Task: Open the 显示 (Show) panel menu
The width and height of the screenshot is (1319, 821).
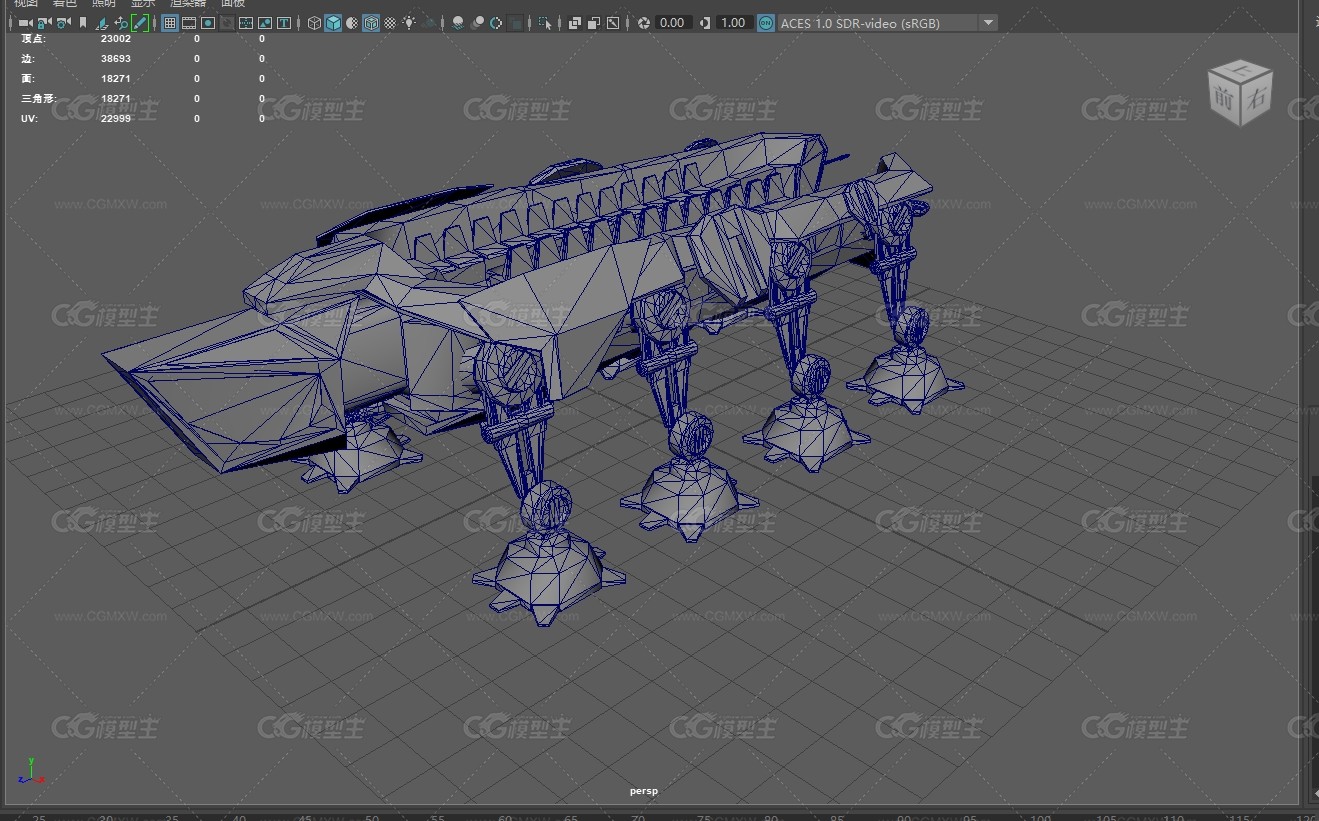Action: 143,3
